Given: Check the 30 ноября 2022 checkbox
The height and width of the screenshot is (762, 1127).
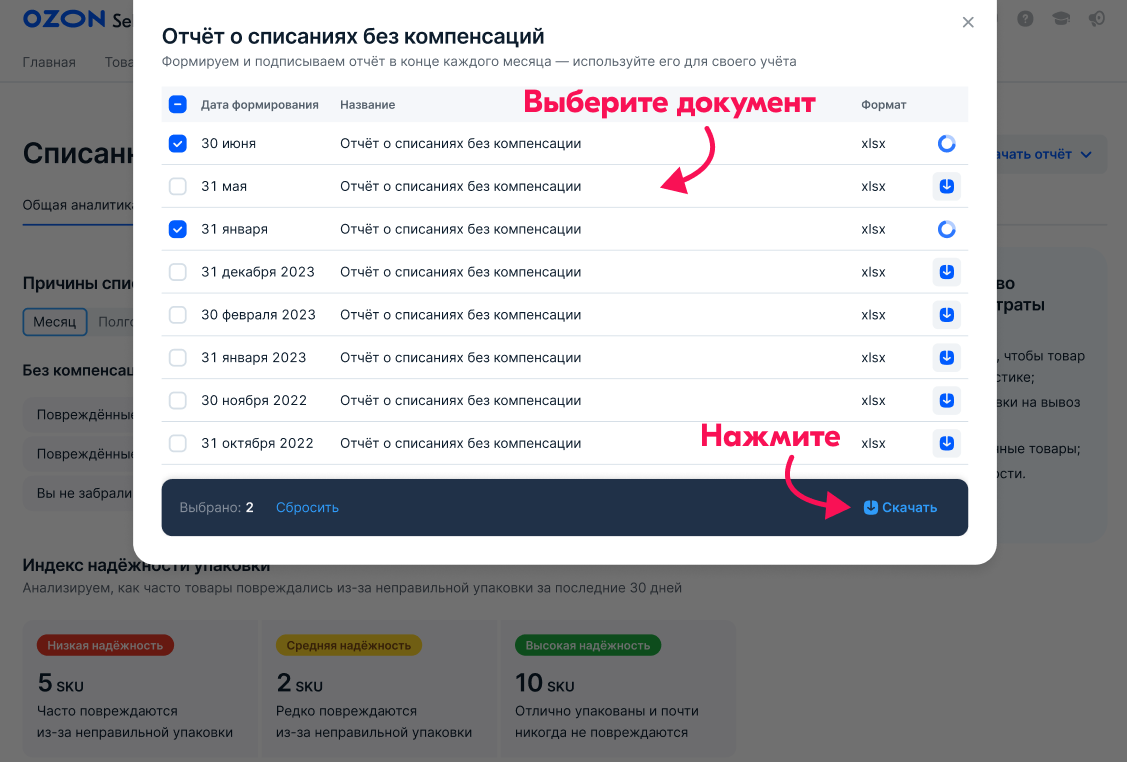Looking at the screenshot, I should pos(178,400).
